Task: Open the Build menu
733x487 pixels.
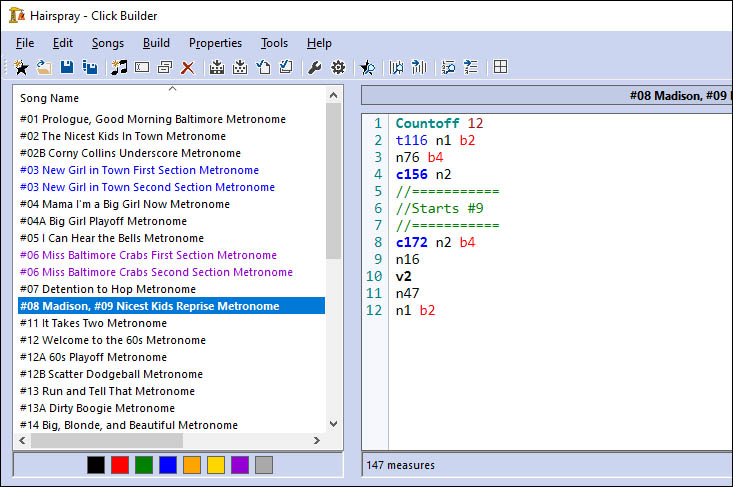Action: [156, 43]
